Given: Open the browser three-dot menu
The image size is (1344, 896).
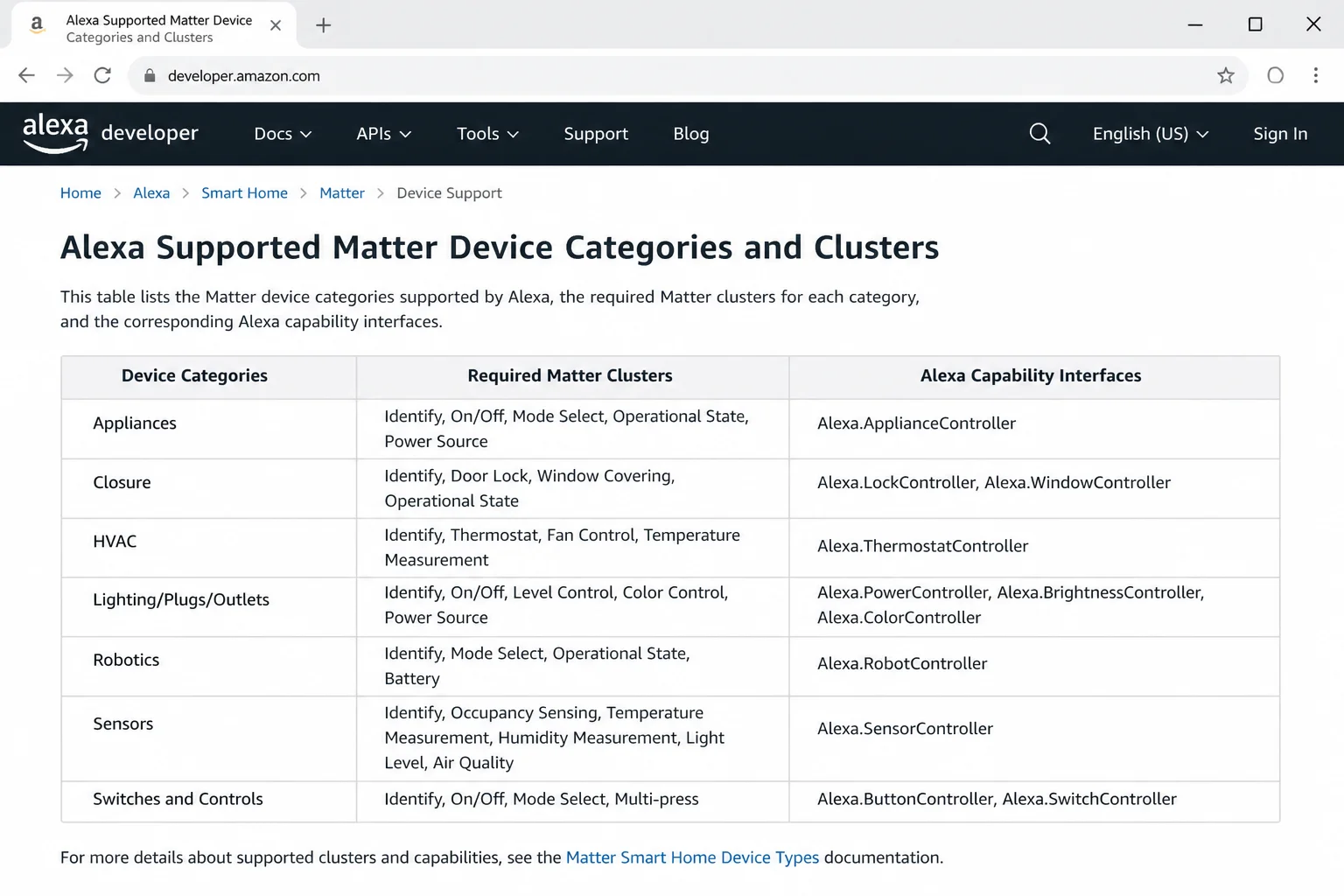Looking at the screenshot, I should (x=1315, y=75).
